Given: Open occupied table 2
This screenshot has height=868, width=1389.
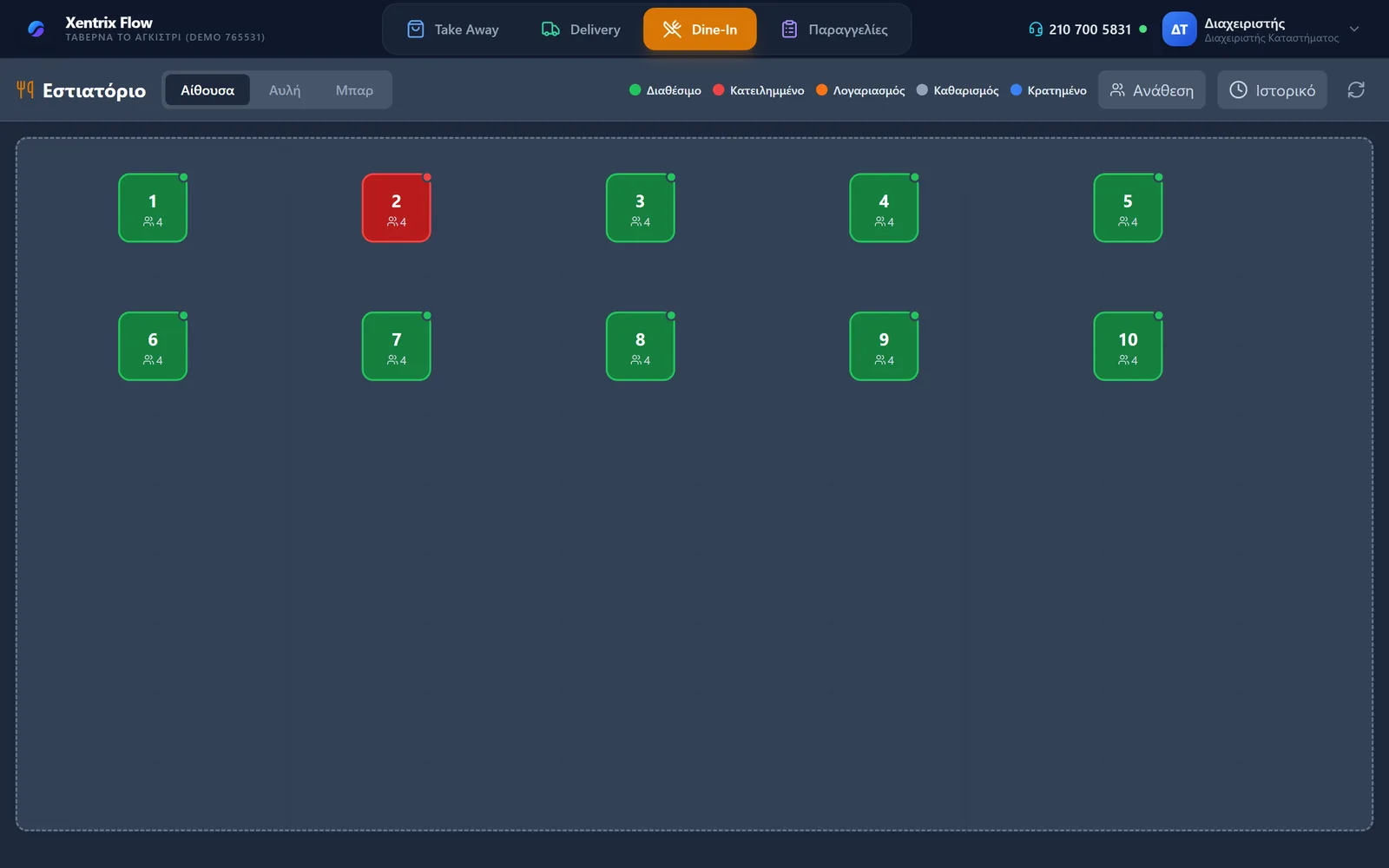Looking at the screenshot, I should tap(397, 208).
